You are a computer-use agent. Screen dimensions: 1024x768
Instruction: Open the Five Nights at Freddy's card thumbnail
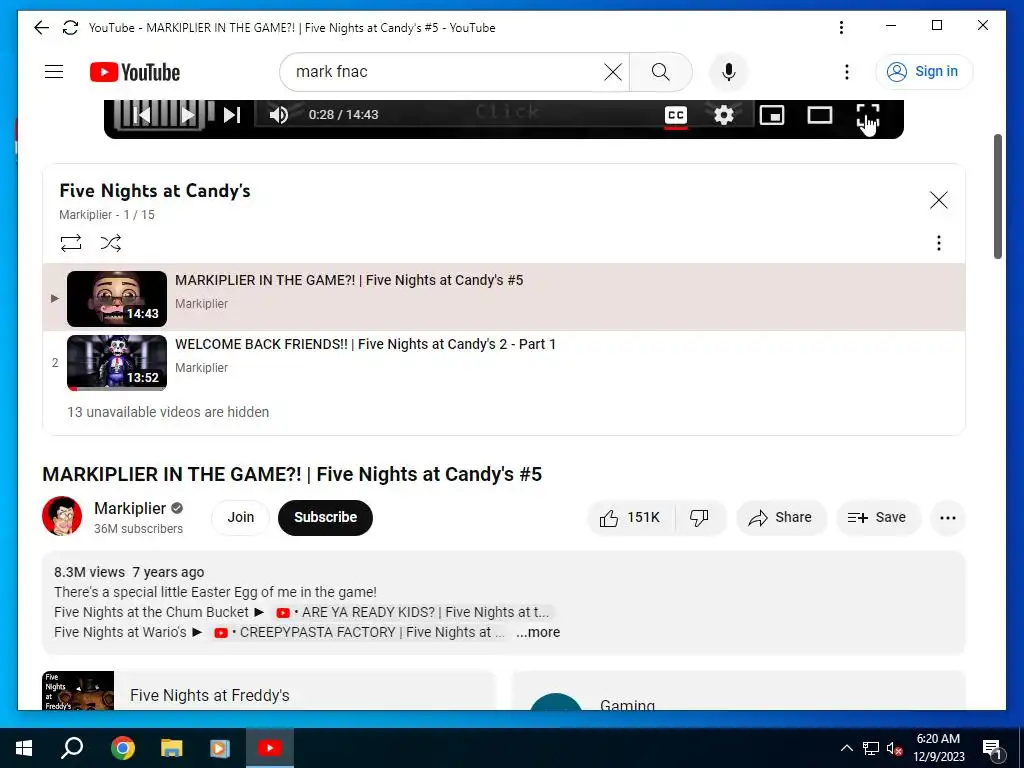tap(78, 690)
